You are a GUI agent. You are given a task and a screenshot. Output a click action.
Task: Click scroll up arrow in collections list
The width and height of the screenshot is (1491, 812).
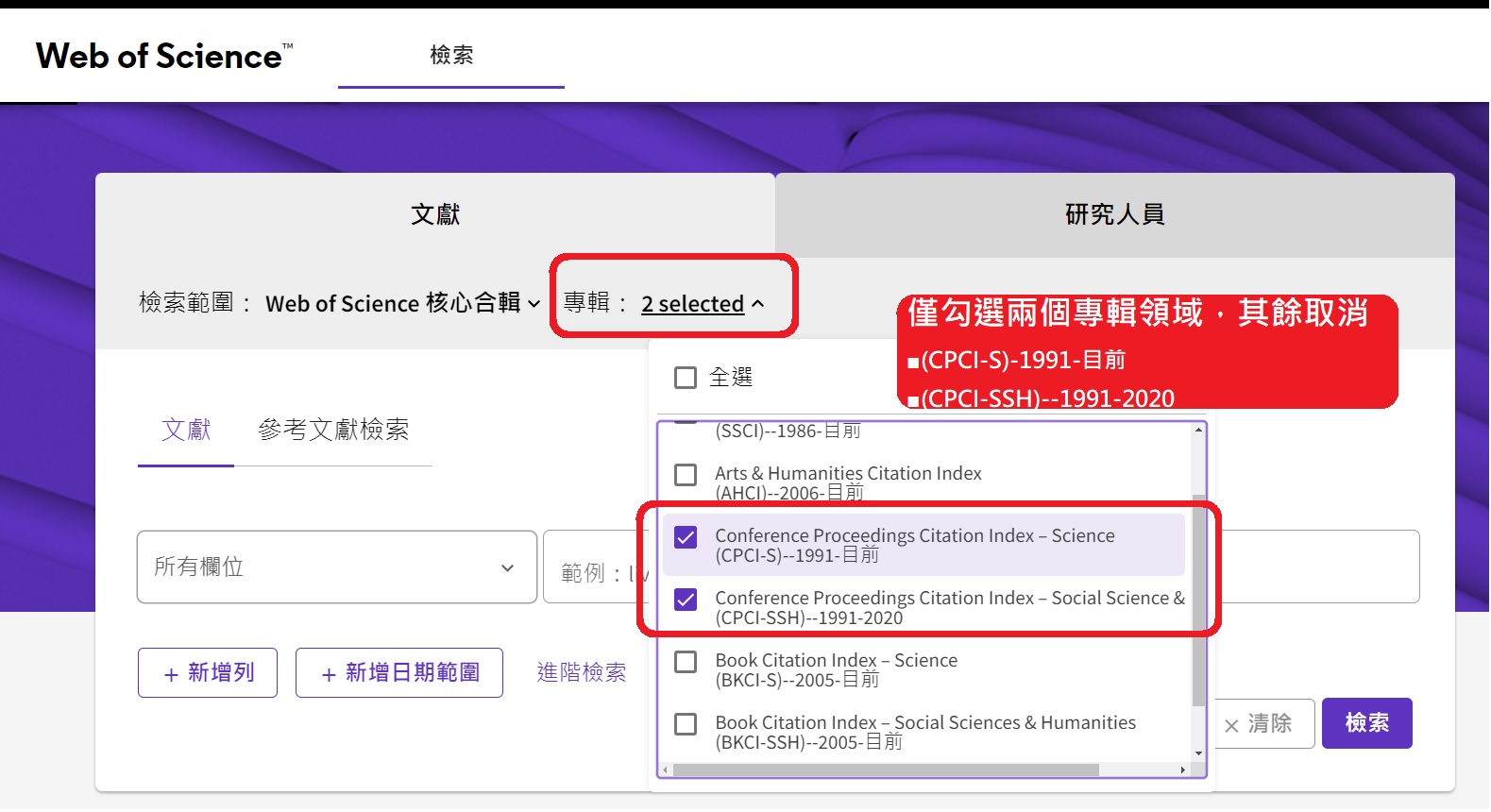(1198, 431)
